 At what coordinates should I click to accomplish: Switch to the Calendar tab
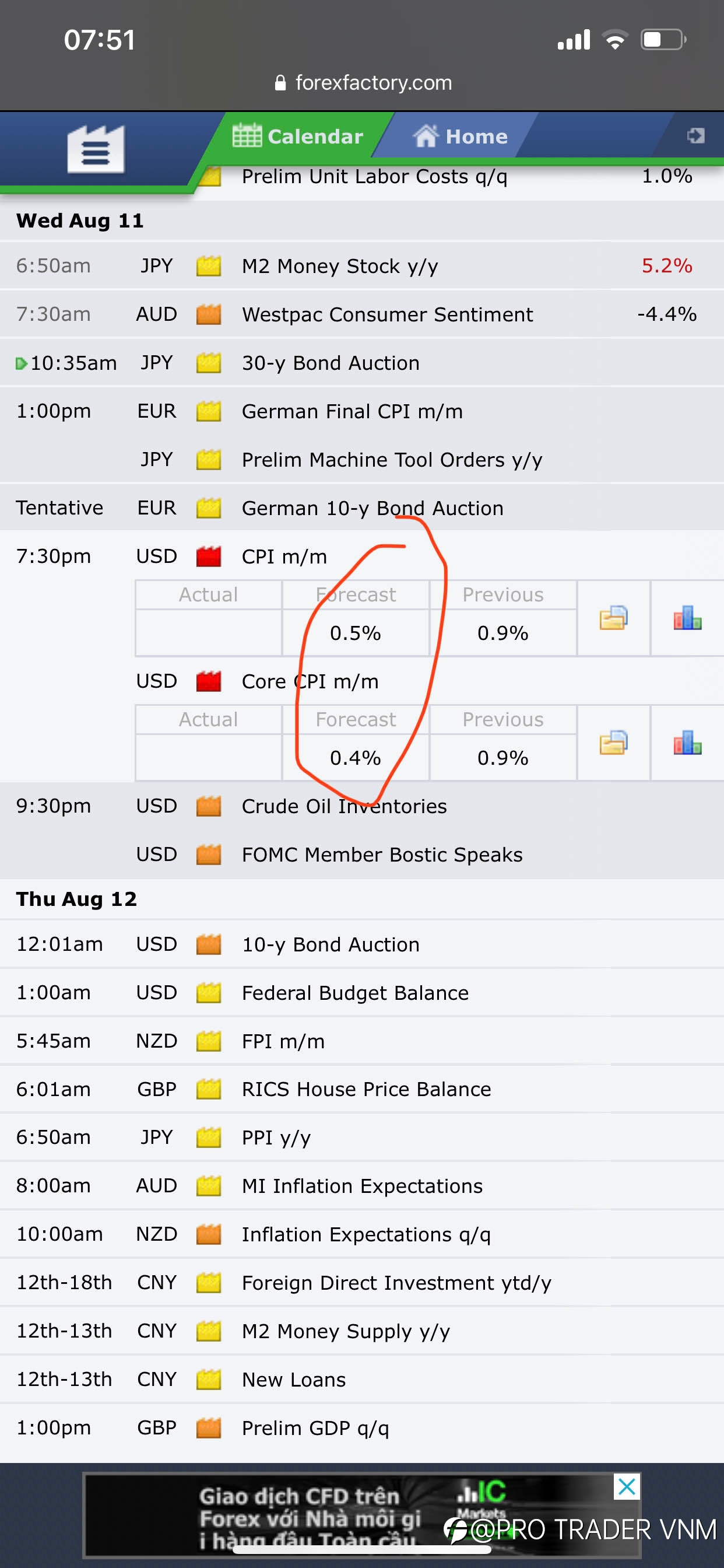click(x=297, y=136)
